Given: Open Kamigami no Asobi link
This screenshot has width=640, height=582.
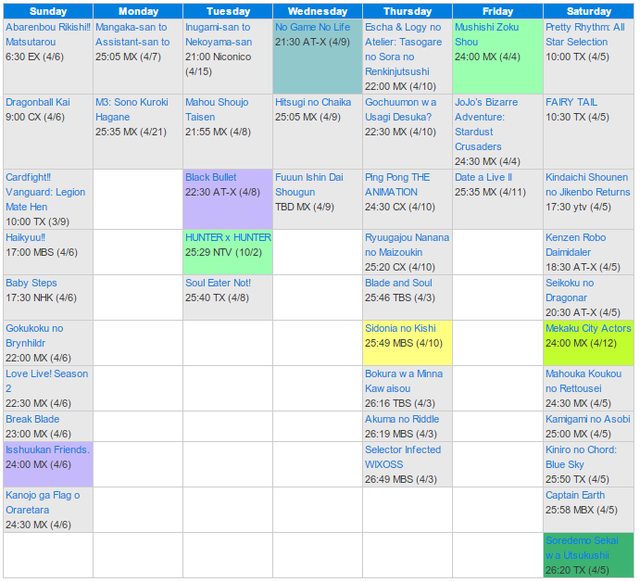Looking at the screenshot, I should 588,419.
